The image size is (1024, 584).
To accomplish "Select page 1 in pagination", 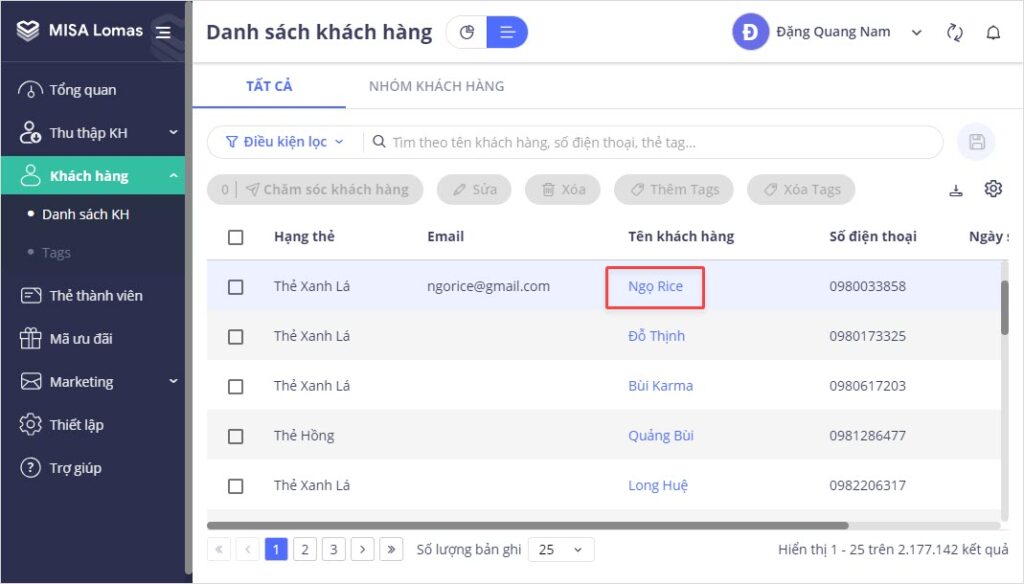I will point(276,549).
